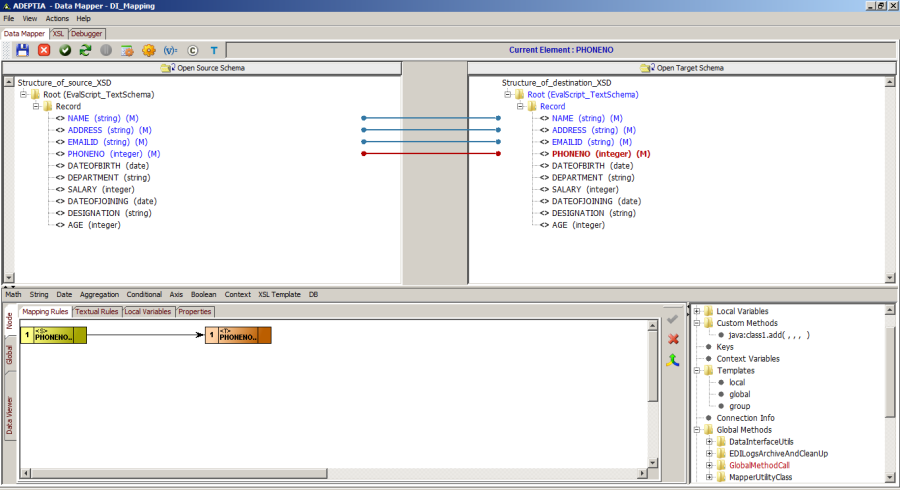Click the blue T toolbar icon
This screenshot has height=490, width=900.
(x=213, y=49)
